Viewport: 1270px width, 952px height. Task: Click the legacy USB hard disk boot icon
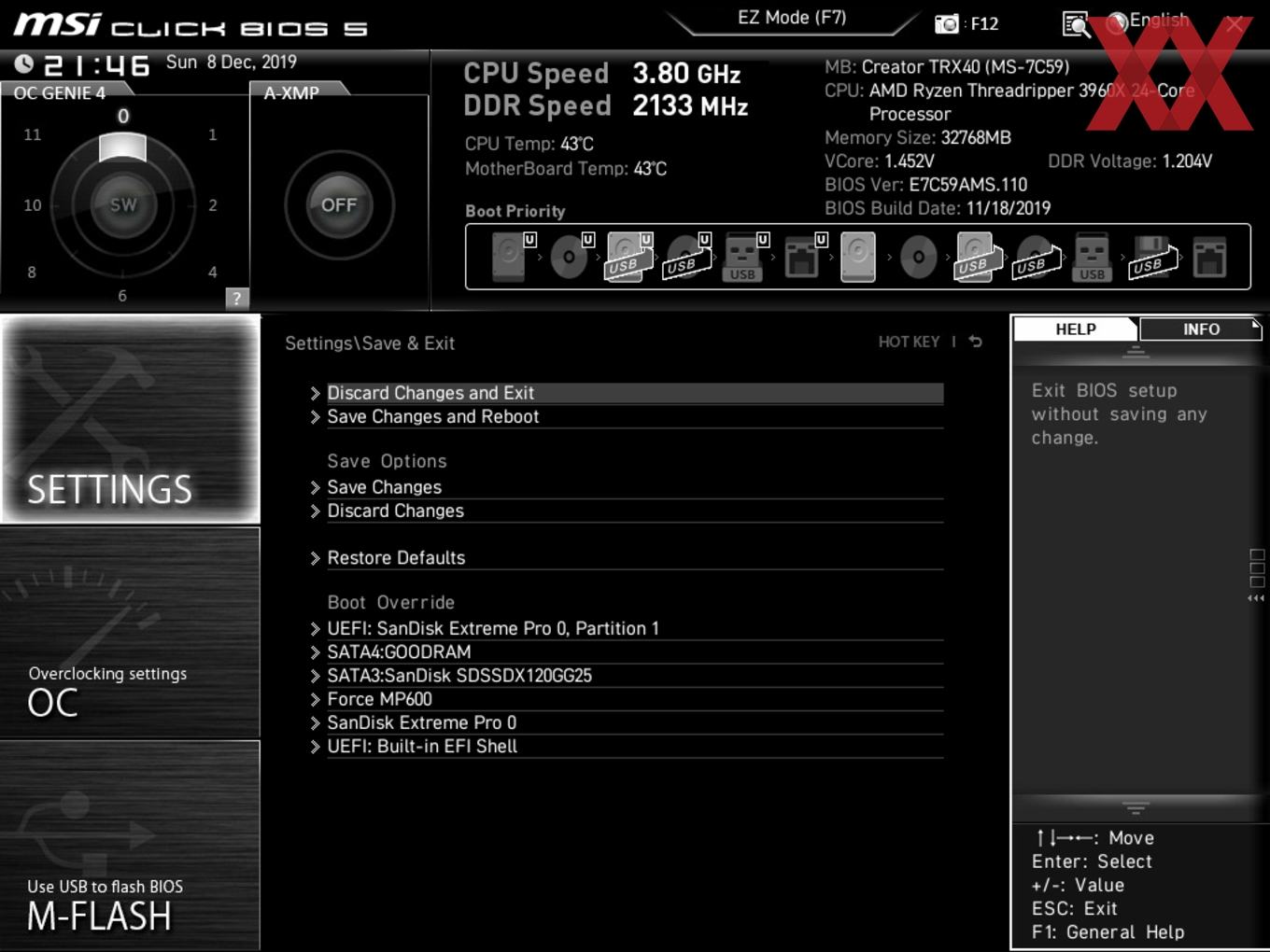point(977,257)
